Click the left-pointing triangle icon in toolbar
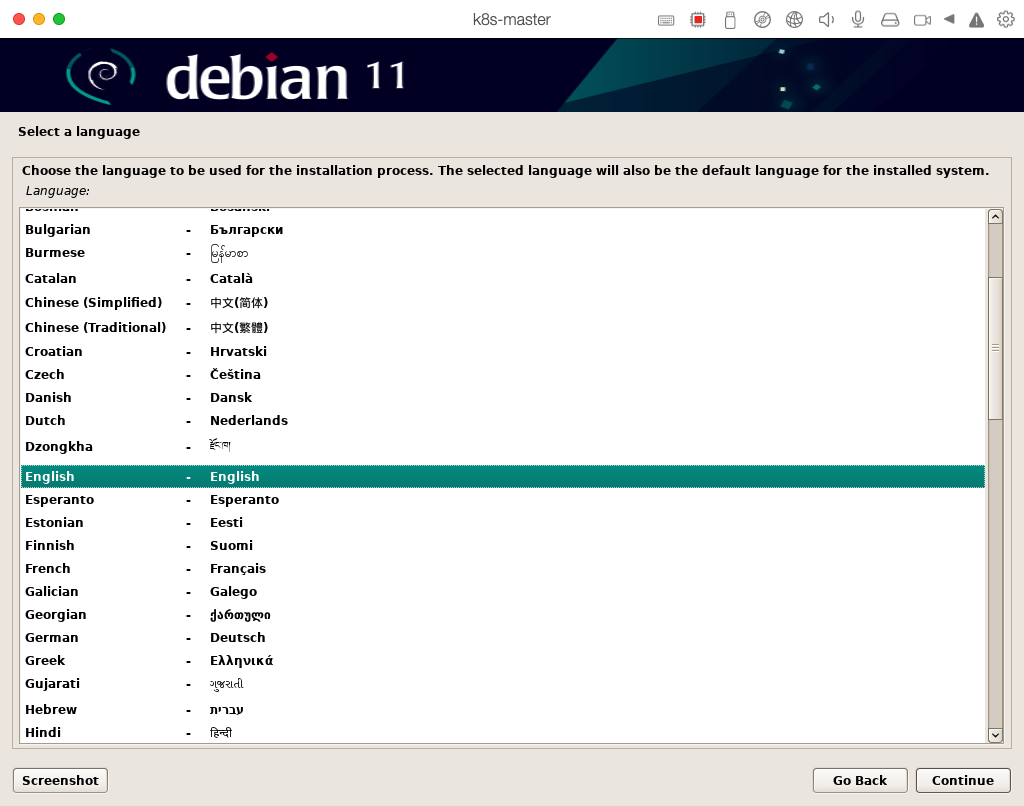Viewport: 1024px width, 806px height. click(x=949, y=20)
